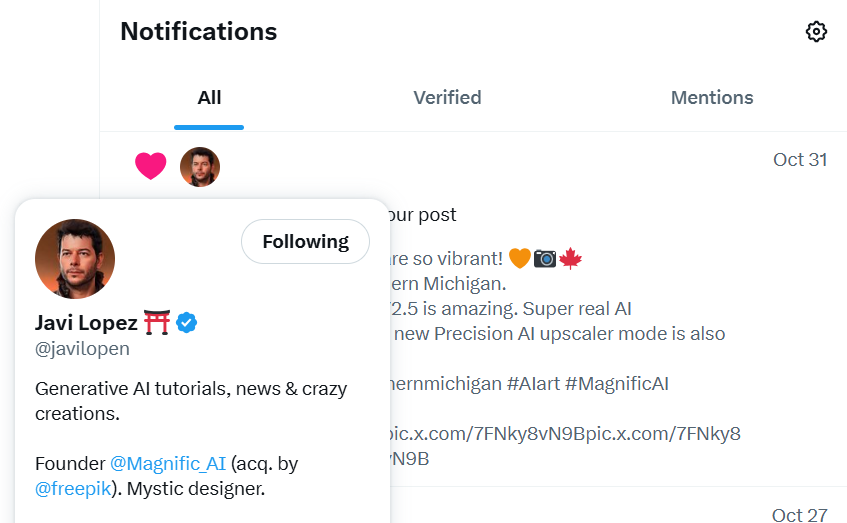Click the Oct 31 notification timestamp

[x=800, y=160]
